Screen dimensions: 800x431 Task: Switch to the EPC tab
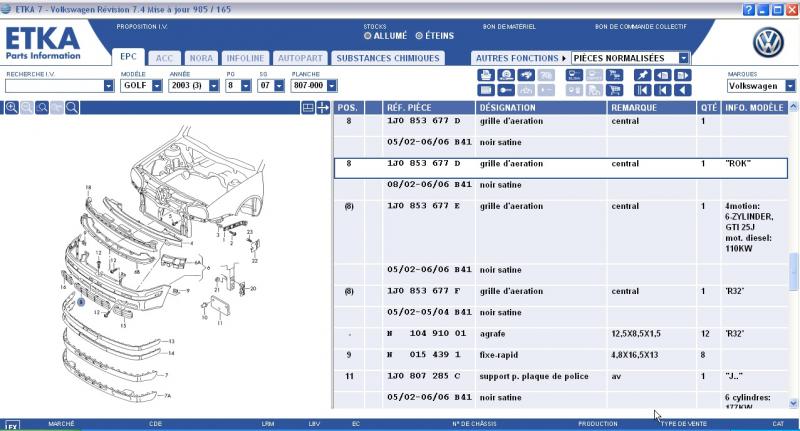point(128,57)
